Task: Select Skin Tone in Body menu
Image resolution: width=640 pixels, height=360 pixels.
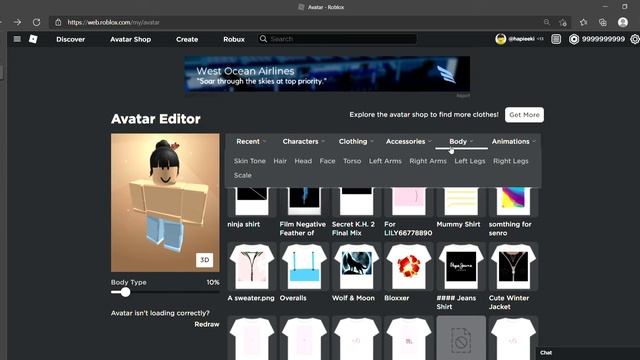Action: pyautogui.click(x=249, y=161)
